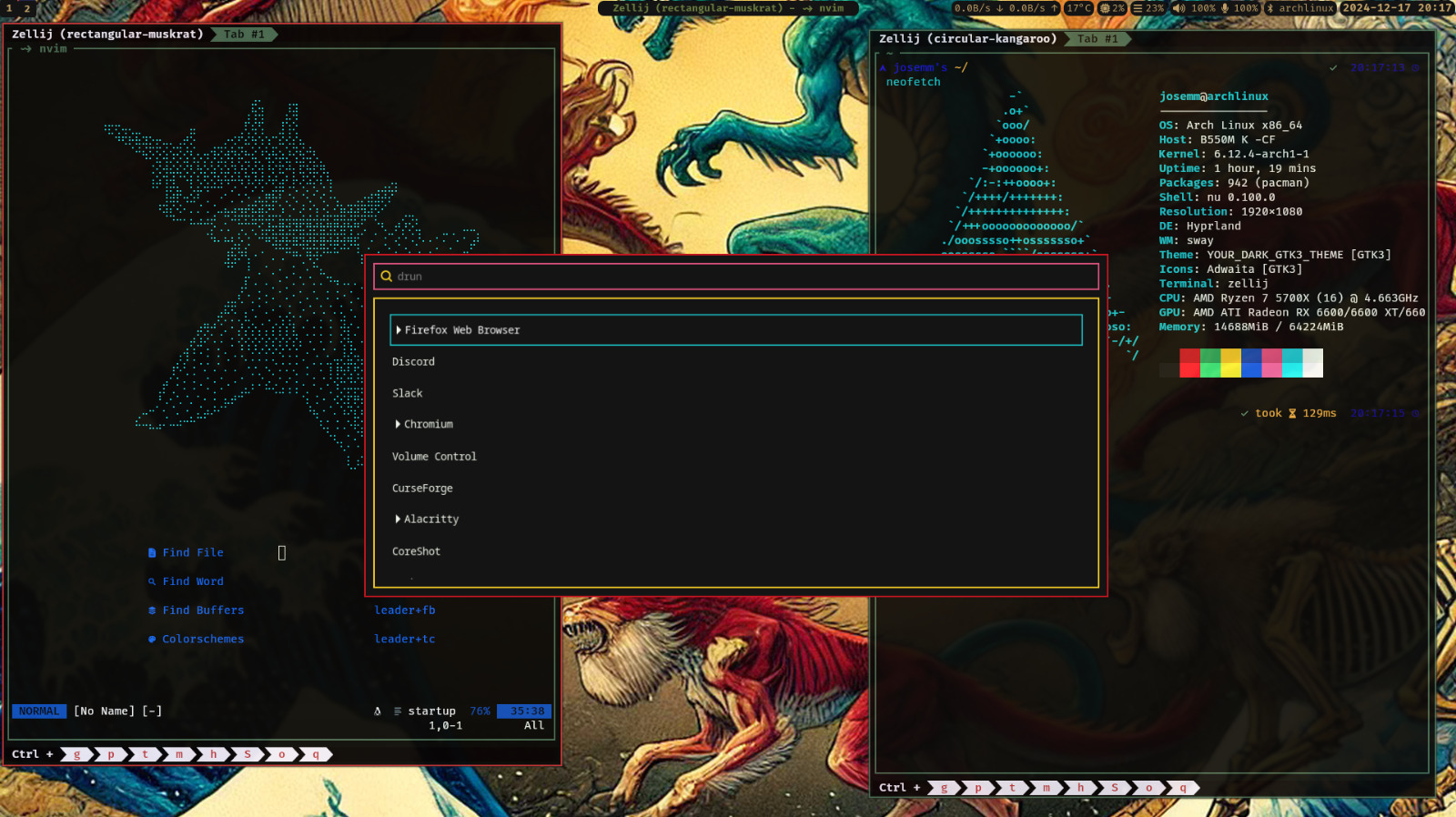Screen dimensions: 1456x817
Task: Click the 35:38 position block in statusline
Action: click(x=524, y=711)
